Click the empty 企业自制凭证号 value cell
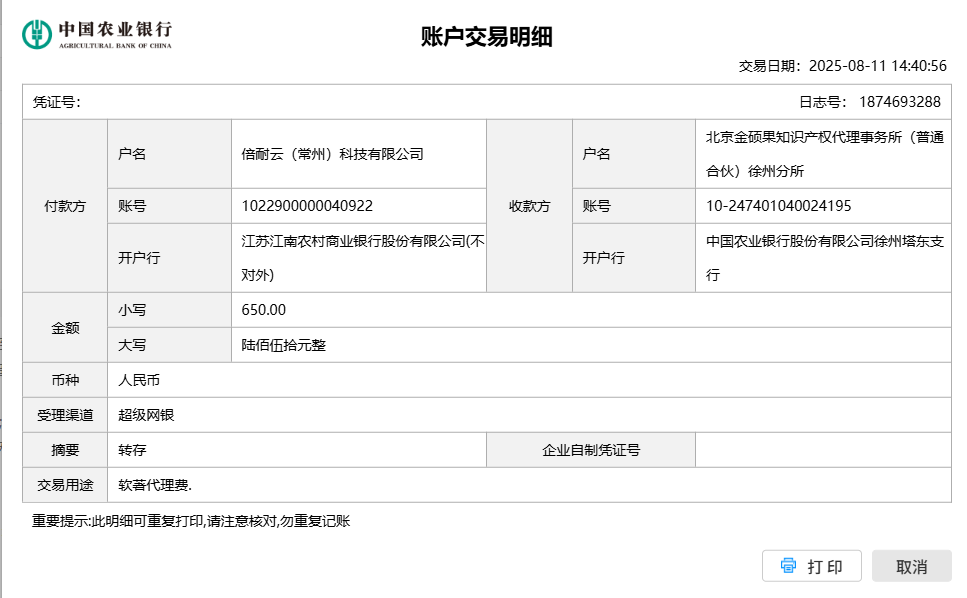 [x=822, y=450]
